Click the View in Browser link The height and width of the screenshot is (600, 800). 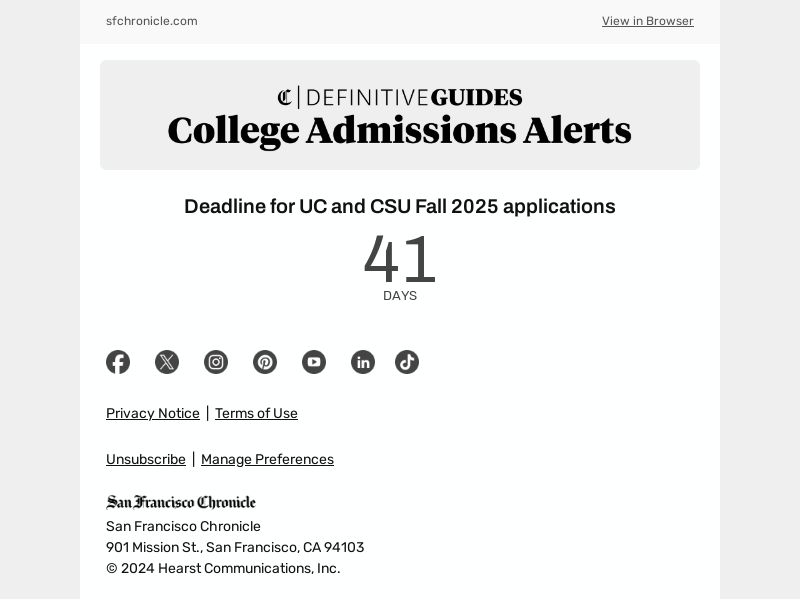click(647, 21)
